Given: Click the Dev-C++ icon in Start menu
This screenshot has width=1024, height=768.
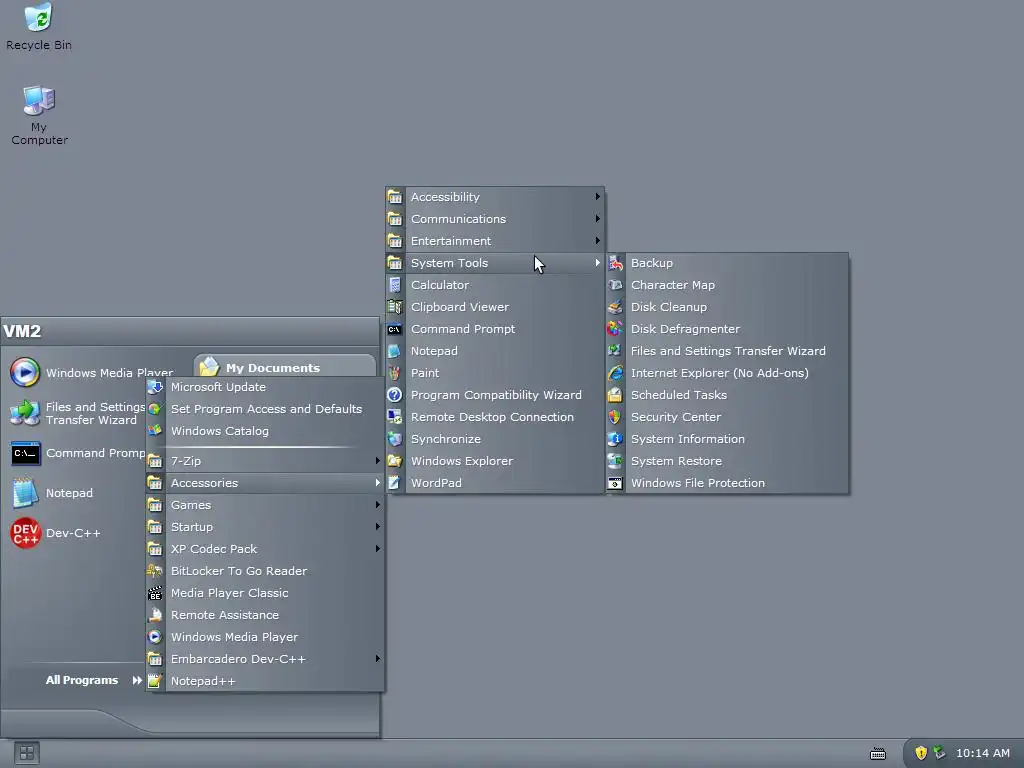Looking at the screenshot, I should 25,533.
